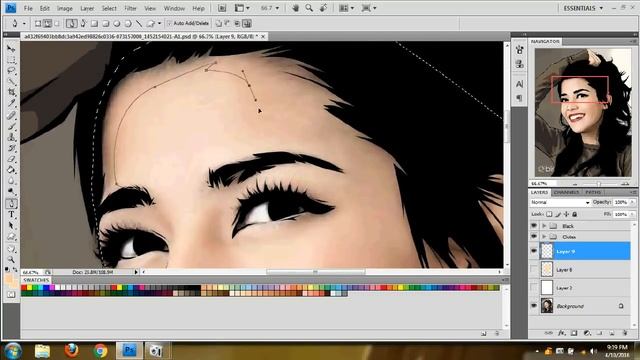Viewport: 640px width, 360px height.
Task: Switch to the Channels tab
Action: coord(567,192)
